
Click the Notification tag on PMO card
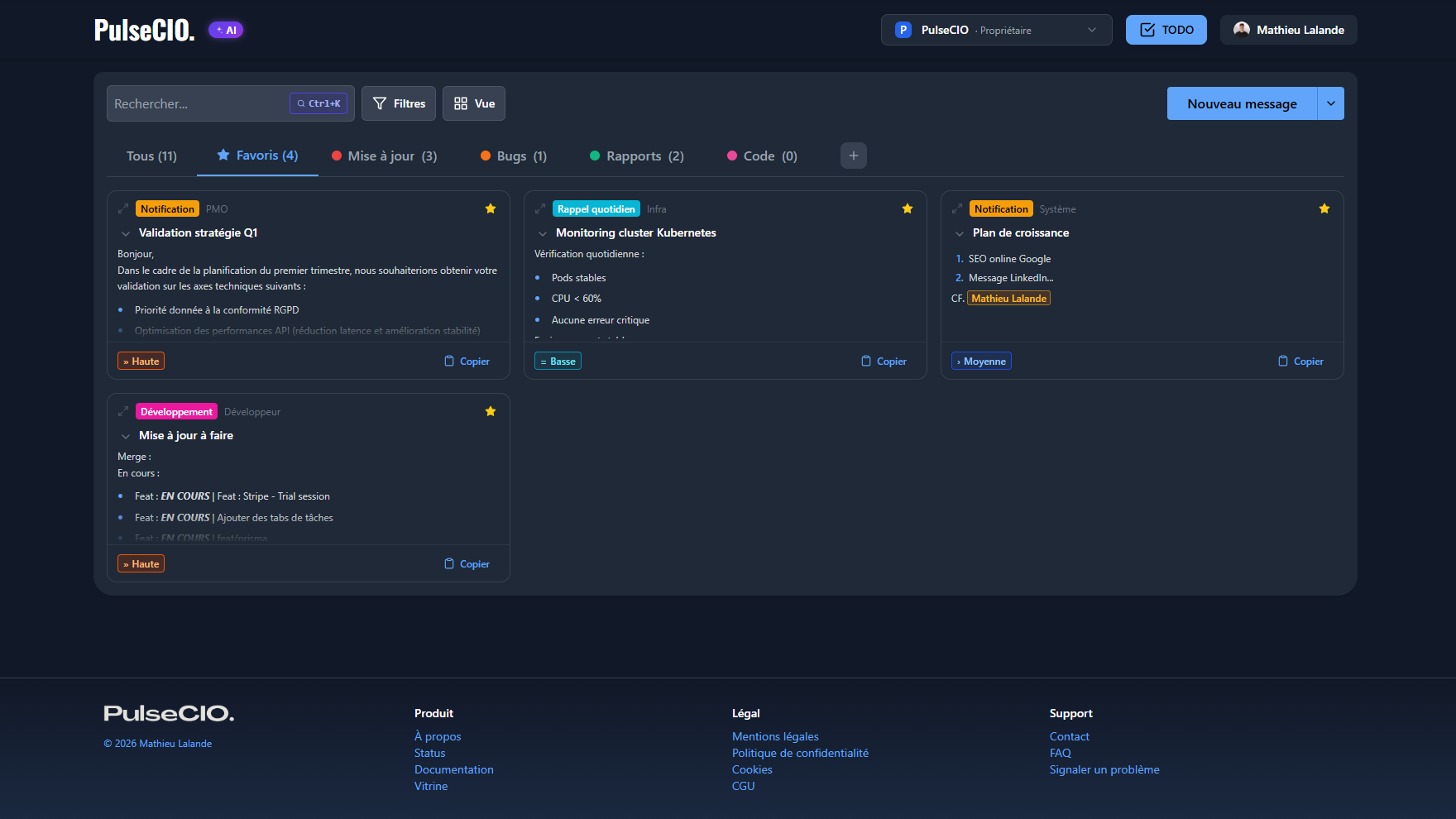pos(167,209)
